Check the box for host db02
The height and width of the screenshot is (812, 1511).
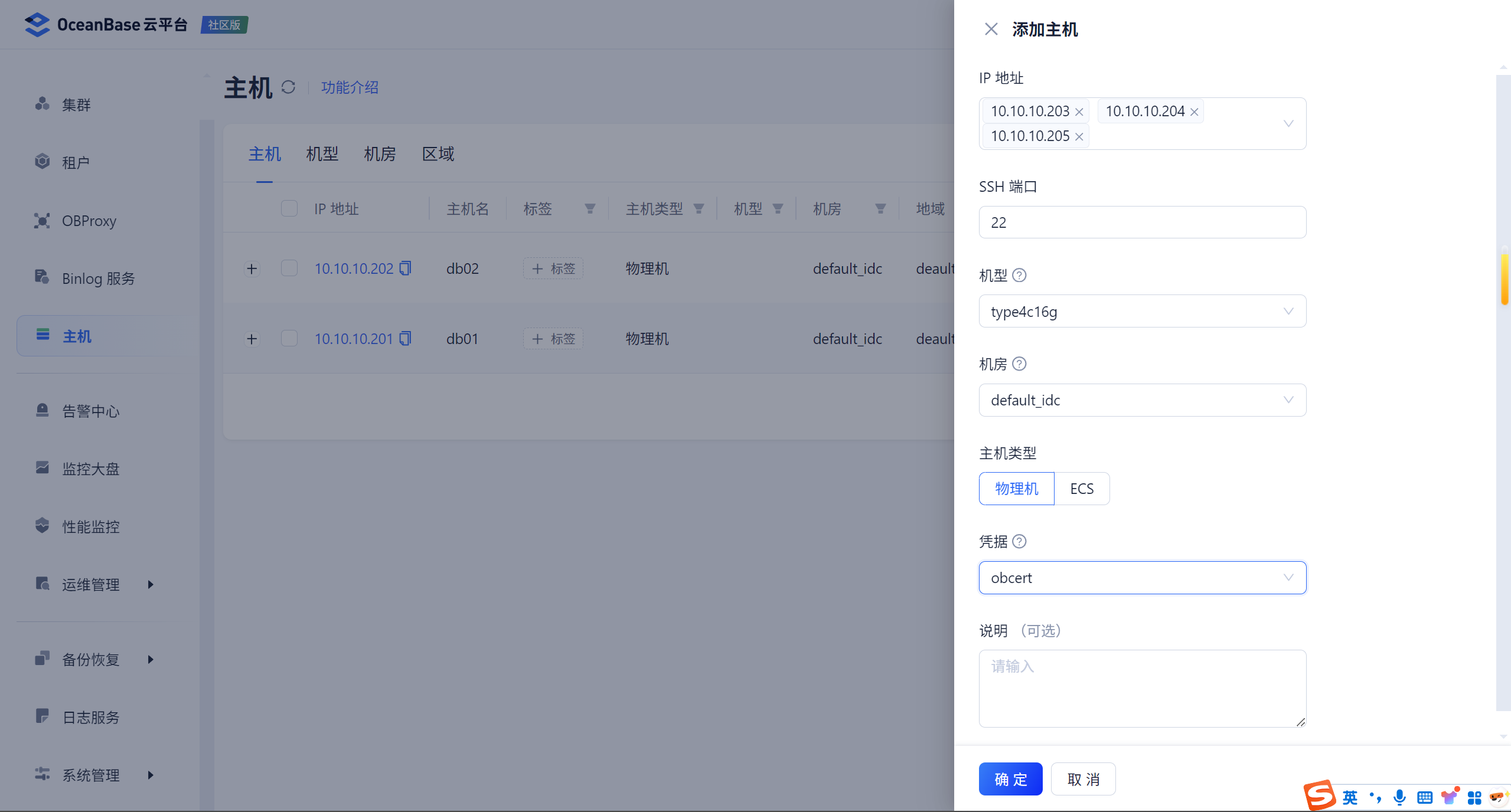pos(289,269)
